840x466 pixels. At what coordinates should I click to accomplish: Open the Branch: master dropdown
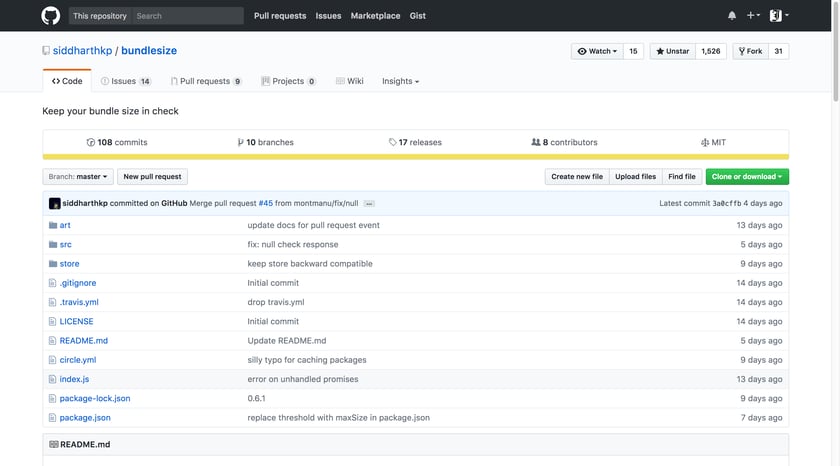pyautogui.click(x=78, y=177)
